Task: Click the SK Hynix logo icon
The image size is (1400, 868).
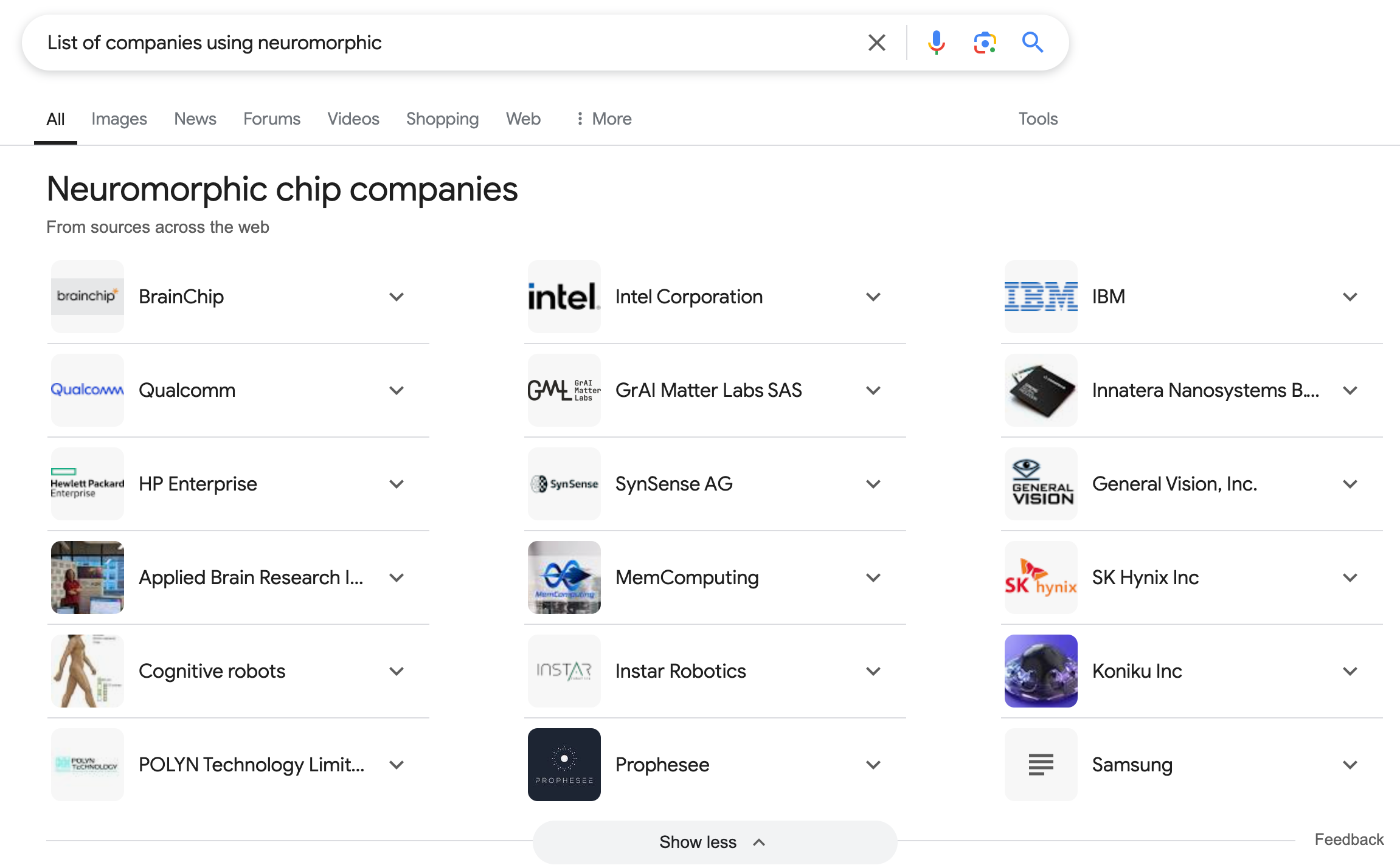Action: coord(1041,577)
